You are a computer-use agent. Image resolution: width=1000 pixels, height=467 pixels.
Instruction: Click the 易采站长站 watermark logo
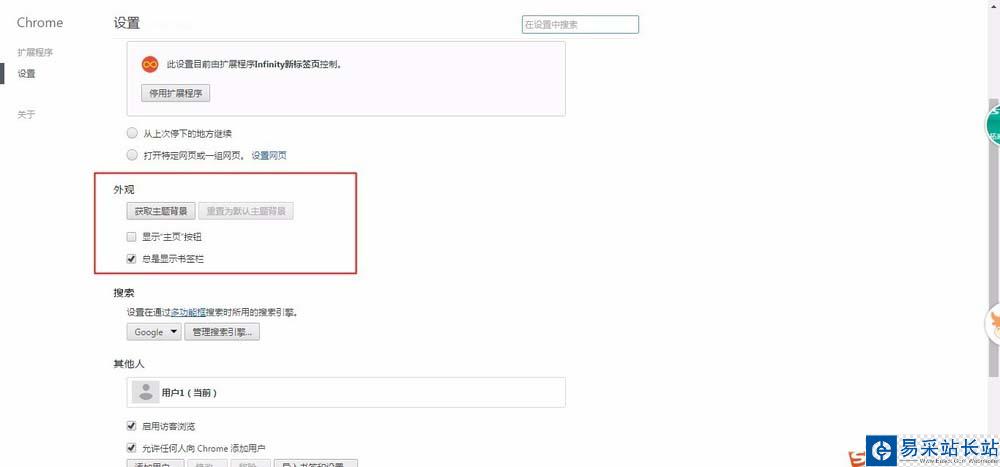932,450
